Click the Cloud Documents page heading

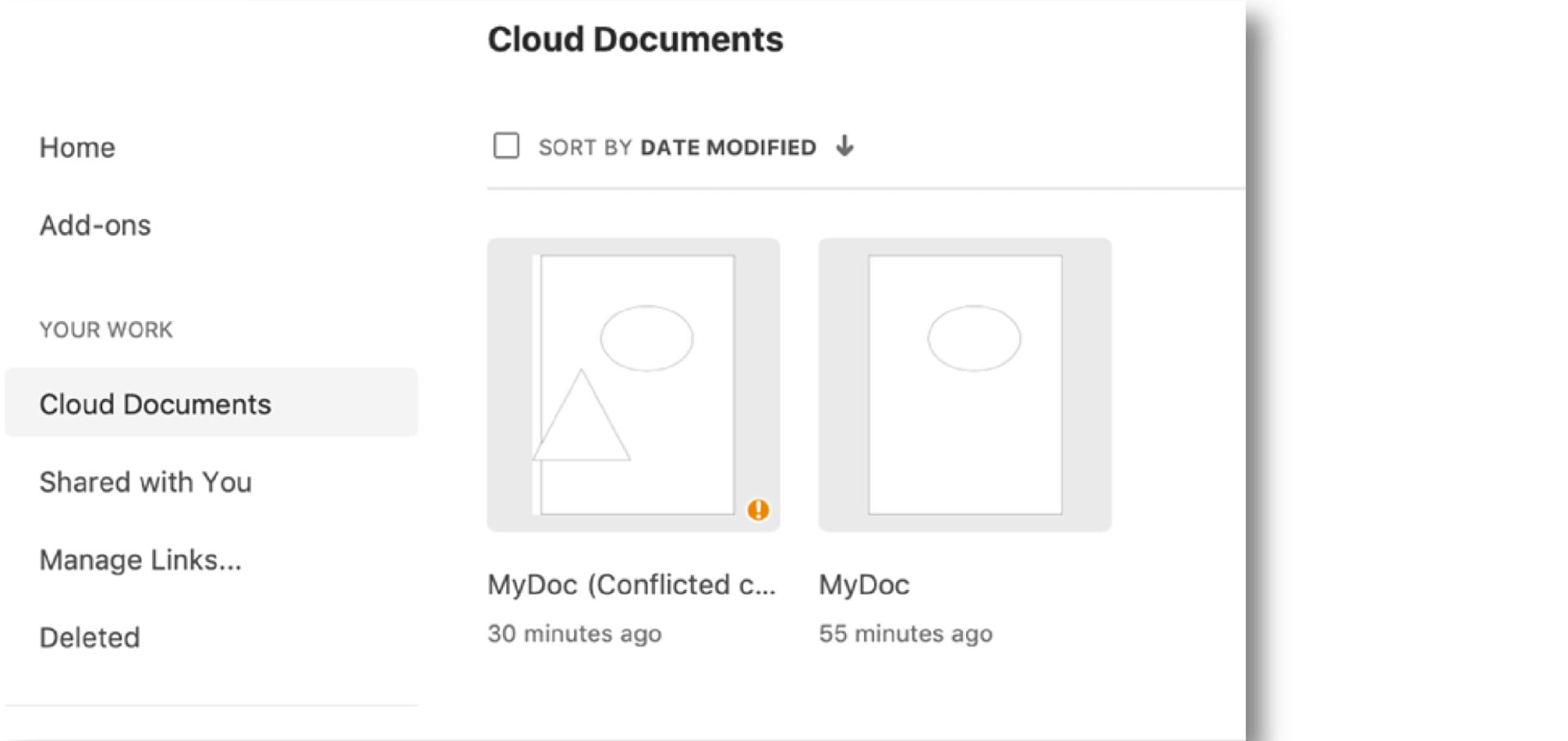[635, 39]
